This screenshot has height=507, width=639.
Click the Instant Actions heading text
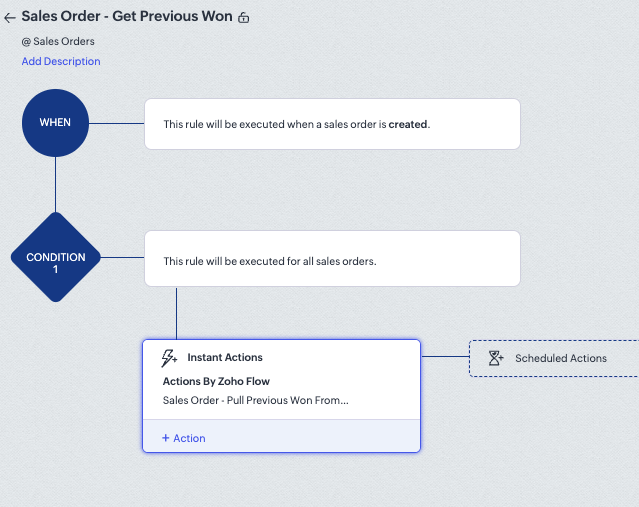pyautogui.click(x=225, y=357)
